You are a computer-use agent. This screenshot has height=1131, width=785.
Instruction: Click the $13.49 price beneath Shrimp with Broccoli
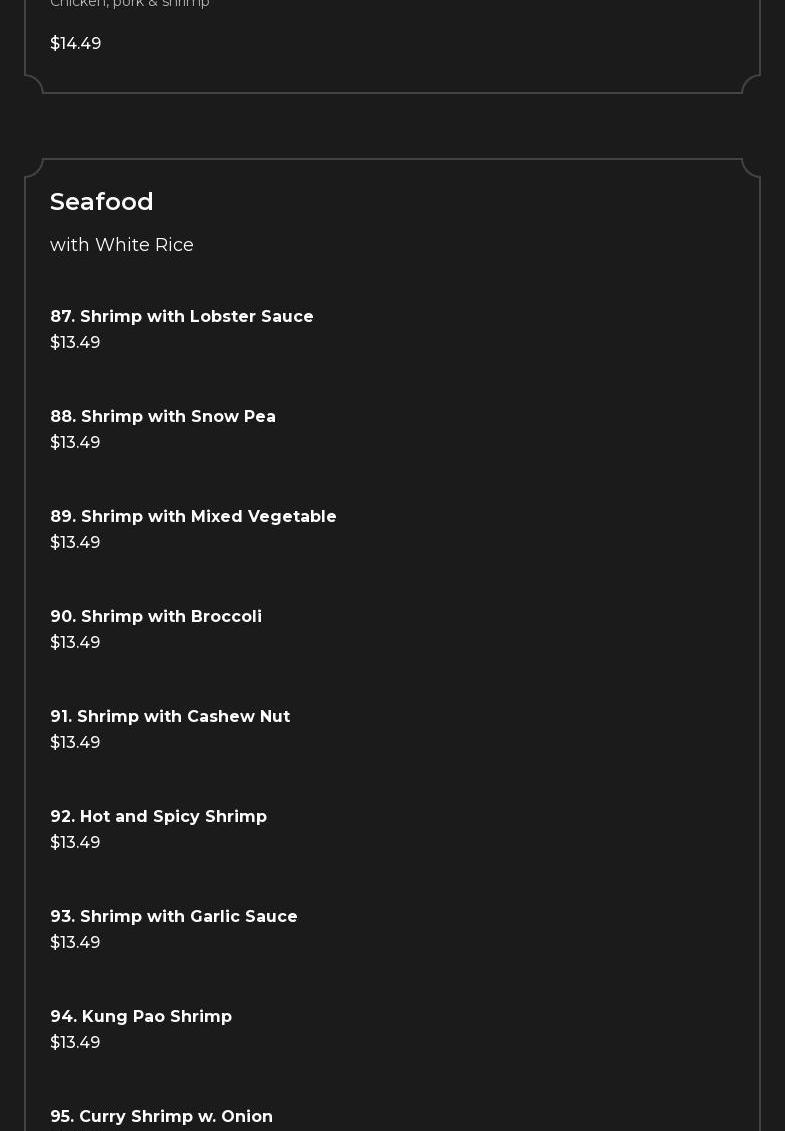click(75, 642)
